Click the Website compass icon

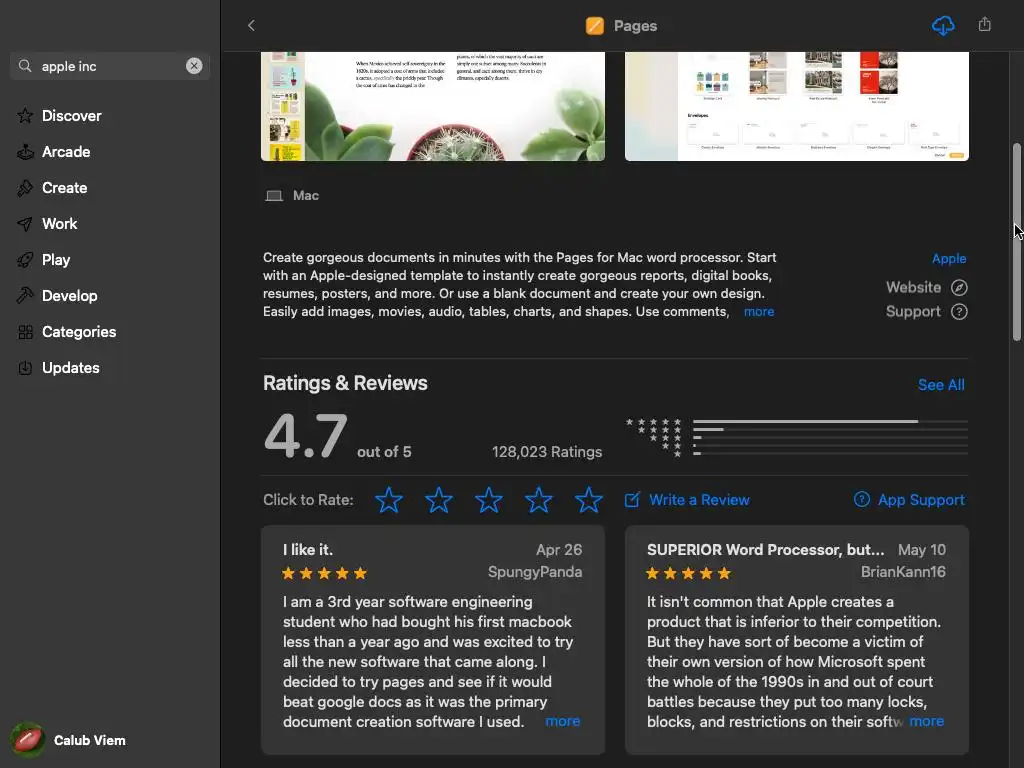959,287
